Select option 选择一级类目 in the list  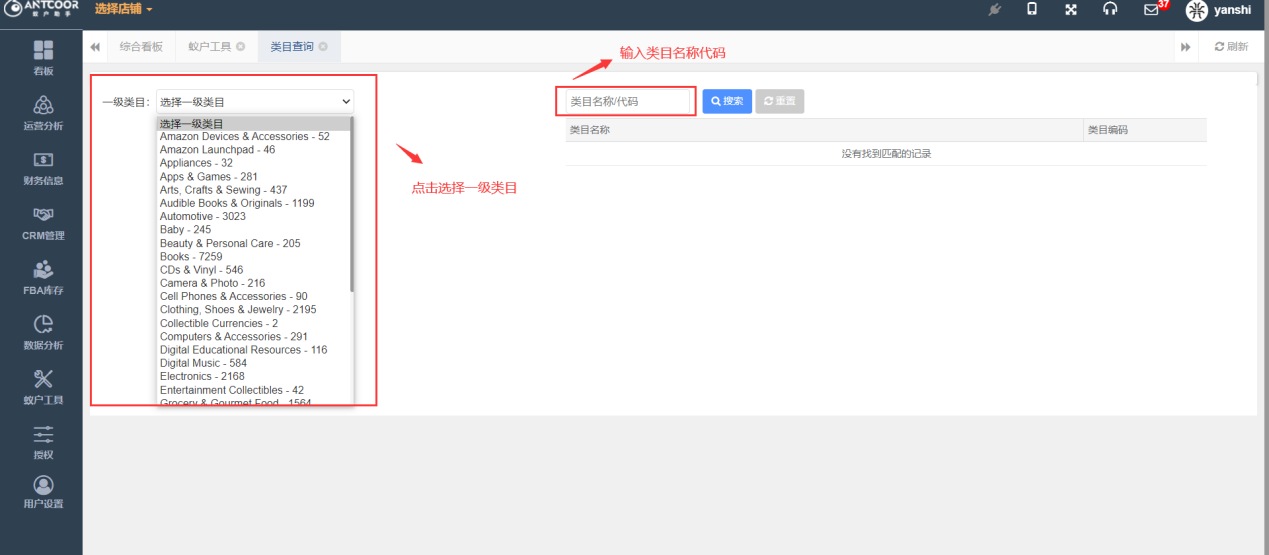click(x=253, y=124)
